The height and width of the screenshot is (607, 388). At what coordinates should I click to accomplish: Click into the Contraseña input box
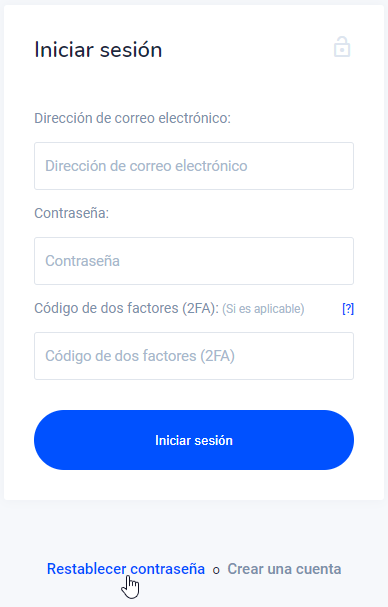click(194, 261)
